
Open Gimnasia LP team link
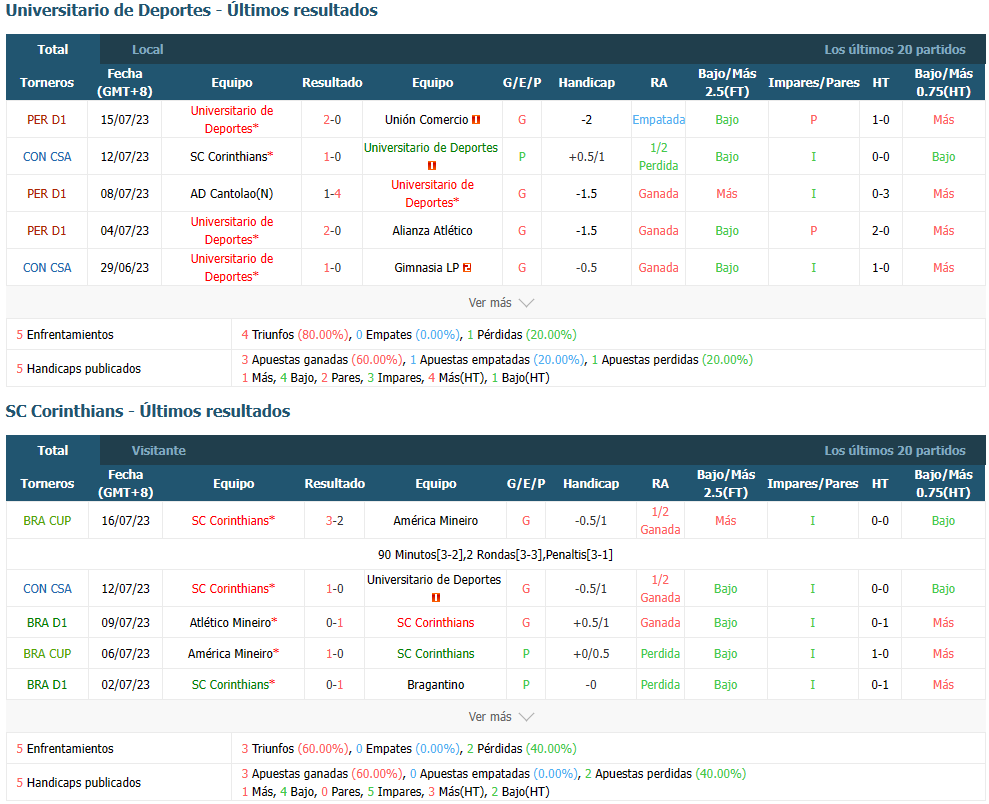pyautogui.click(x=426, y=268)
